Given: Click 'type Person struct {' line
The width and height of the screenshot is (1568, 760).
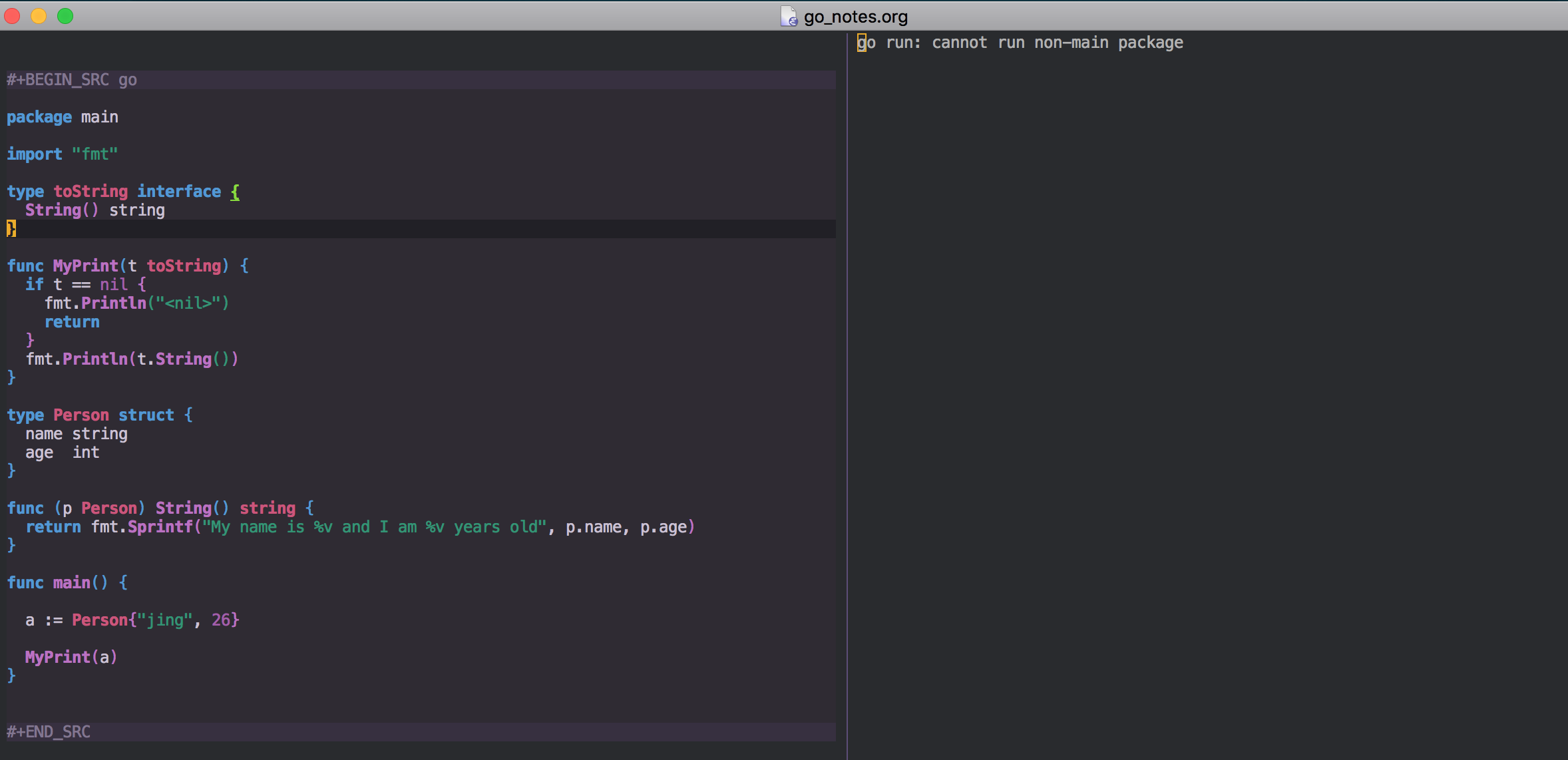Looking at the screenshot, I should [100, 415].
